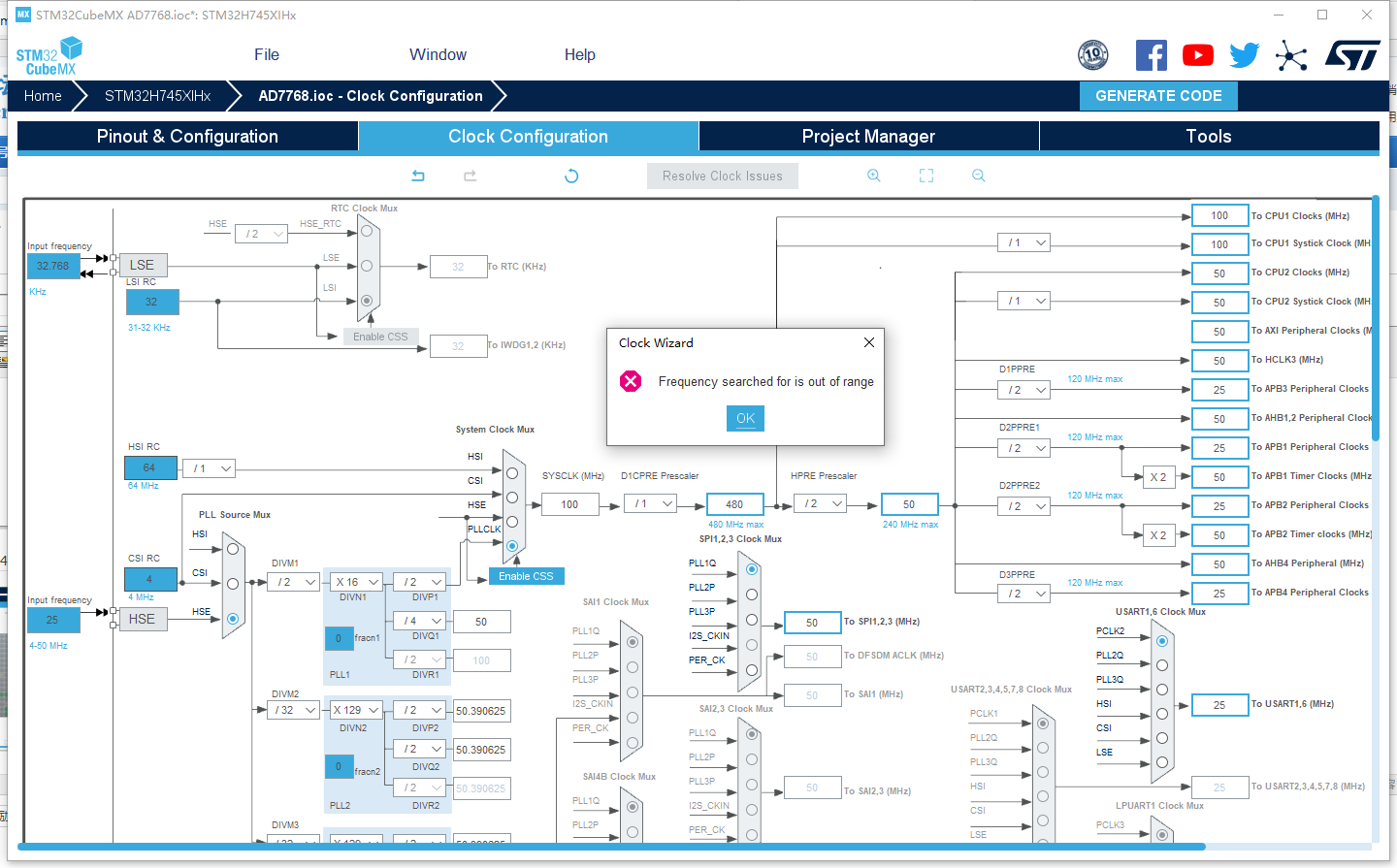Select HSI input on System Clock Mux
This screenshot has width=1397, height=868.
[512, 472]
